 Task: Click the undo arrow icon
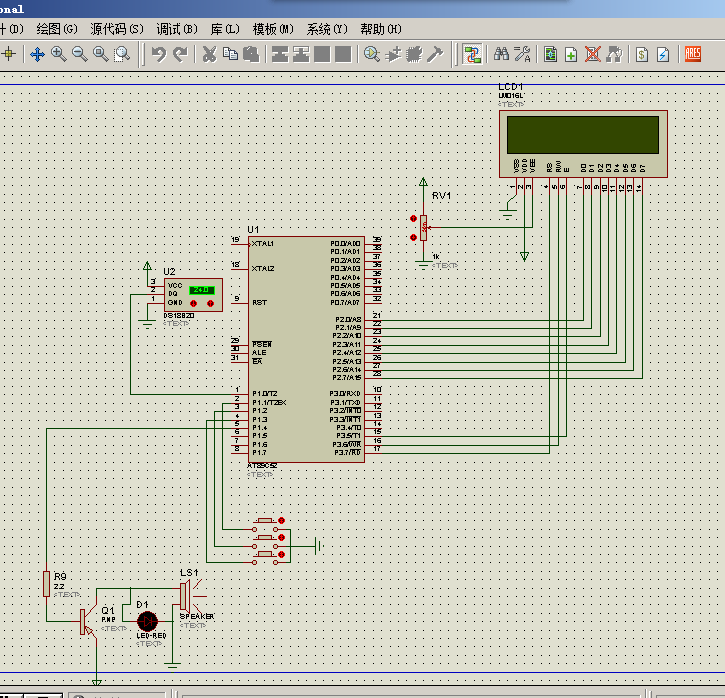pos(159,55)
